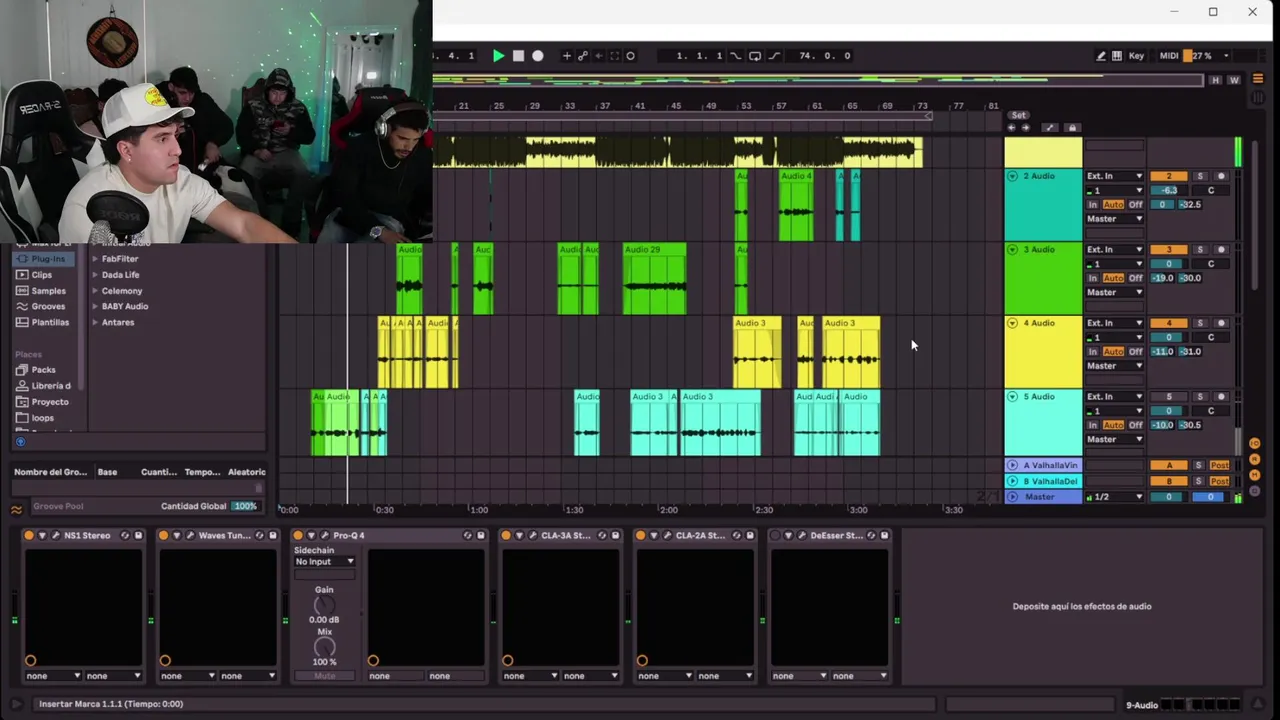Click the 2 Audio volume value -6.3
1280x720 pixels.
[x=1169, y=190]
